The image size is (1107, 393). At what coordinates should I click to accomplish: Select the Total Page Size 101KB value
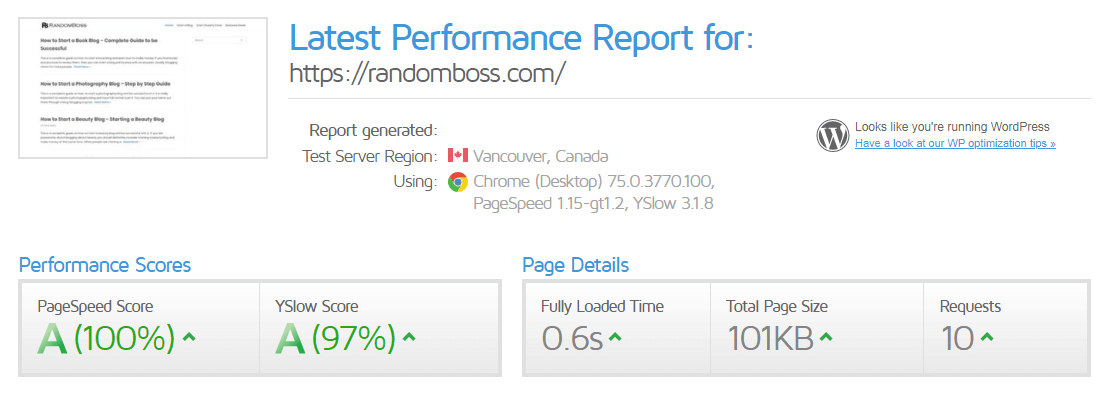(770, 339)
